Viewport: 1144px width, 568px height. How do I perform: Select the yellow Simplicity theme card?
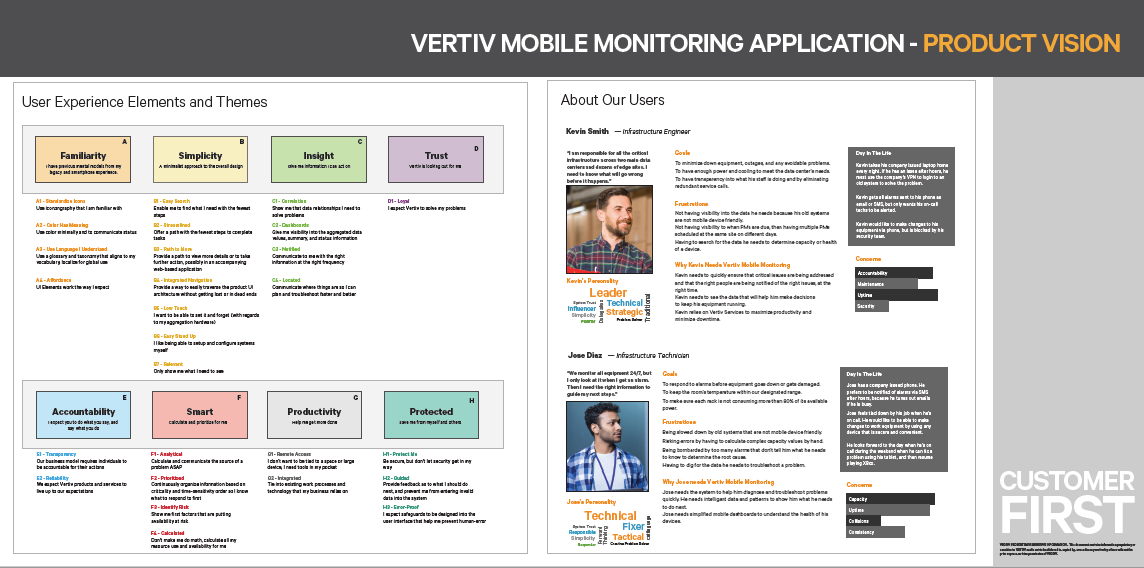[201, 160]
